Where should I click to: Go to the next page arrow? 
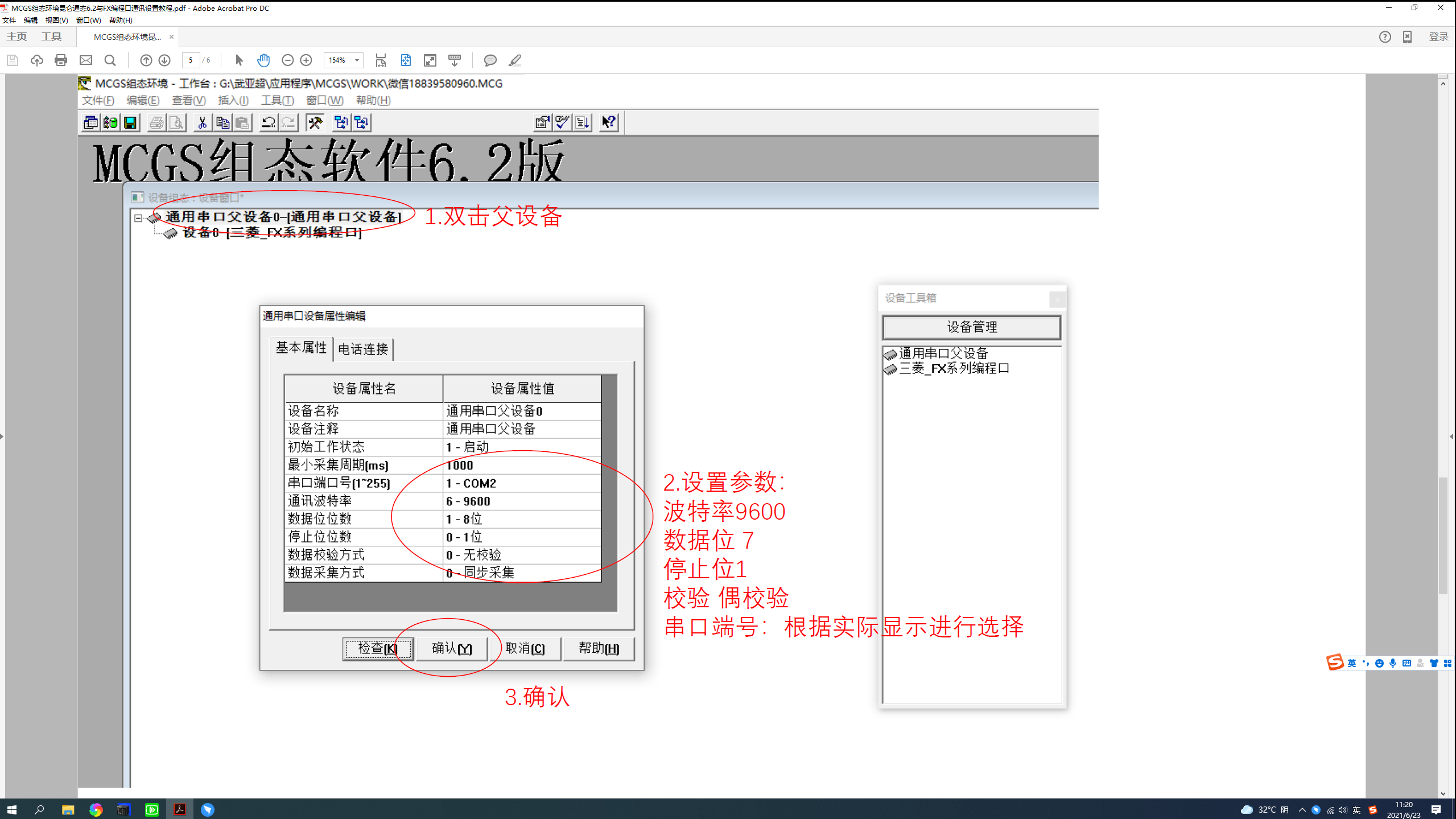[x=164, y=60]
